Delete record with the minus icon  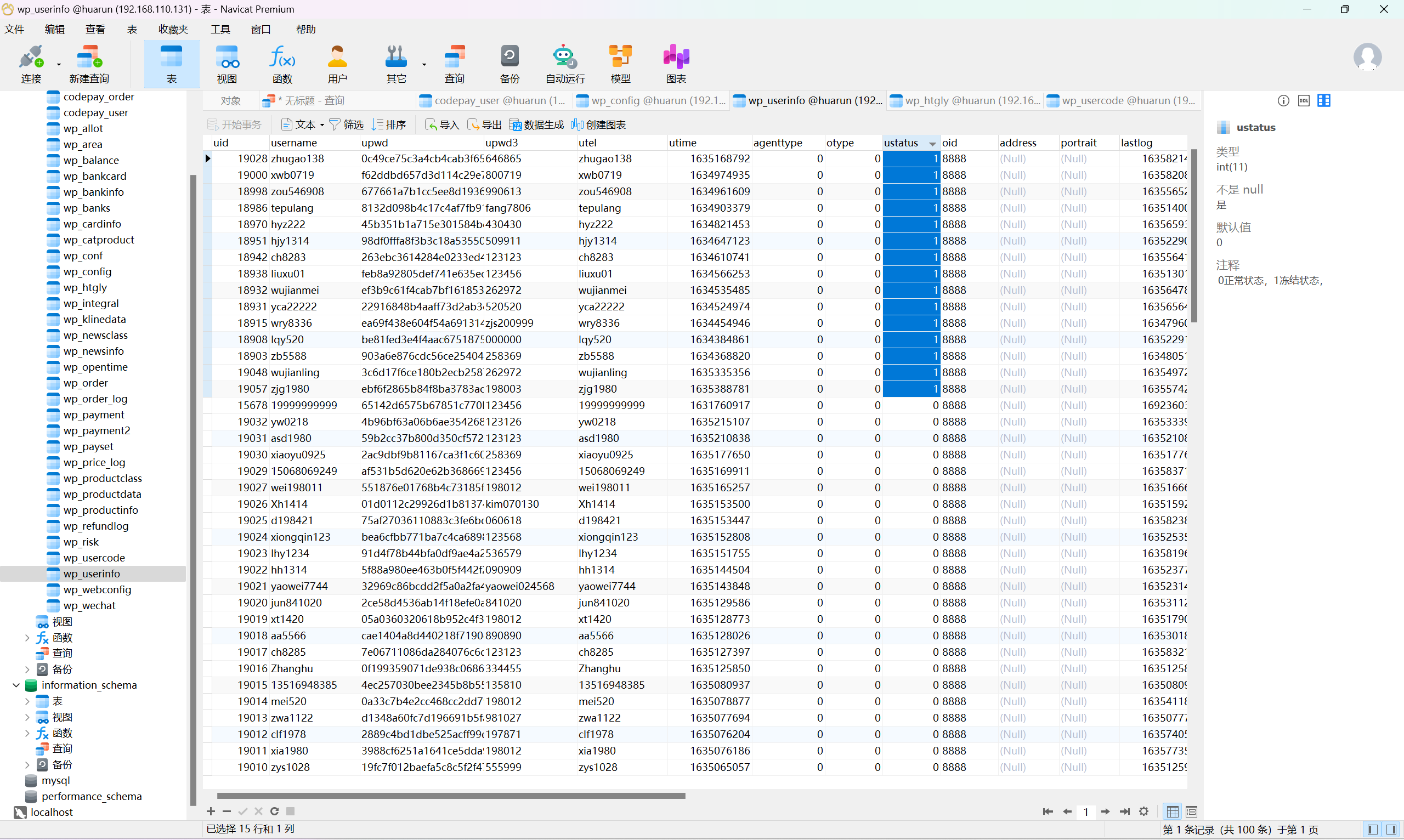tap(227, 811)
